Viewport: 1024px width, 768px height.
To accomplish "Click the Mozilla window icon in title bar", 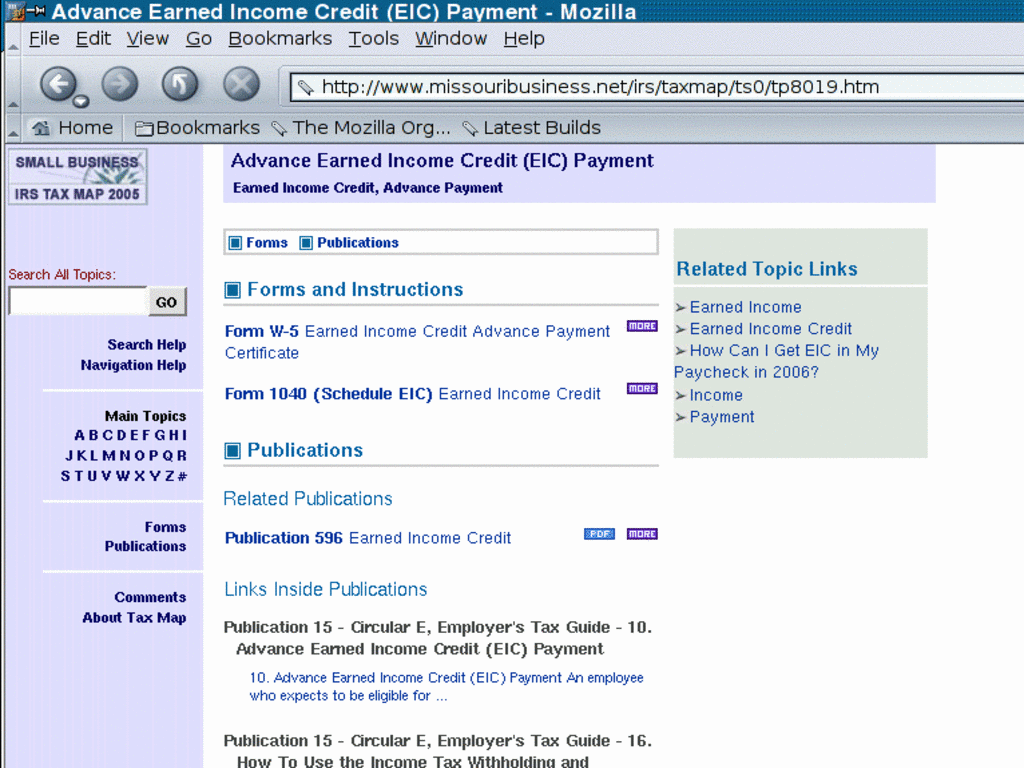I will coord(16,11).
